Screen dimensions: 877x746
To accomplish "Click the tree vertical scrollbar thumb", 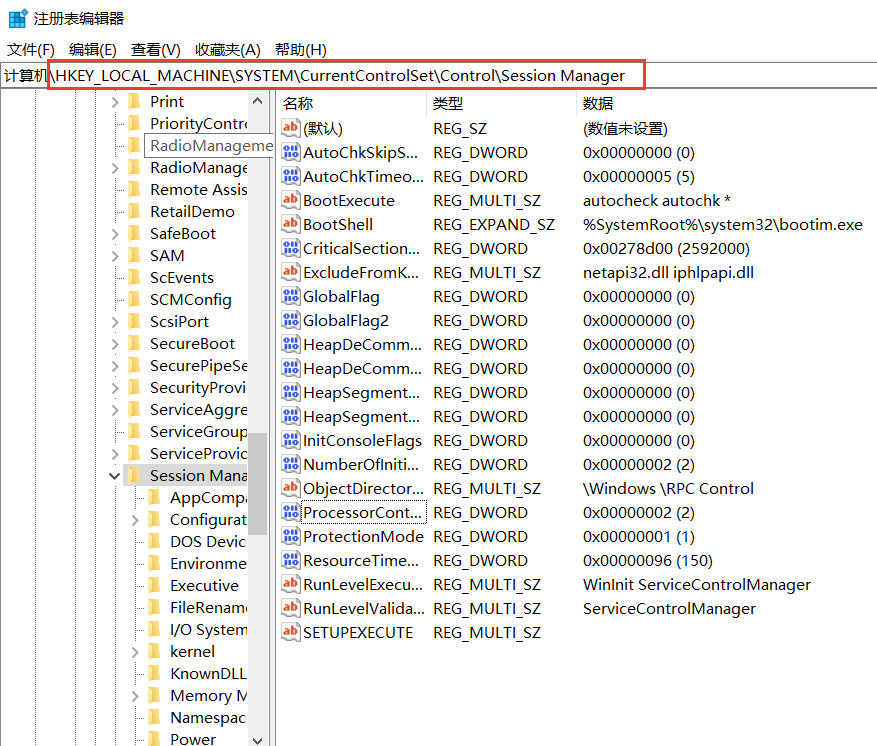I will point(257,483).
